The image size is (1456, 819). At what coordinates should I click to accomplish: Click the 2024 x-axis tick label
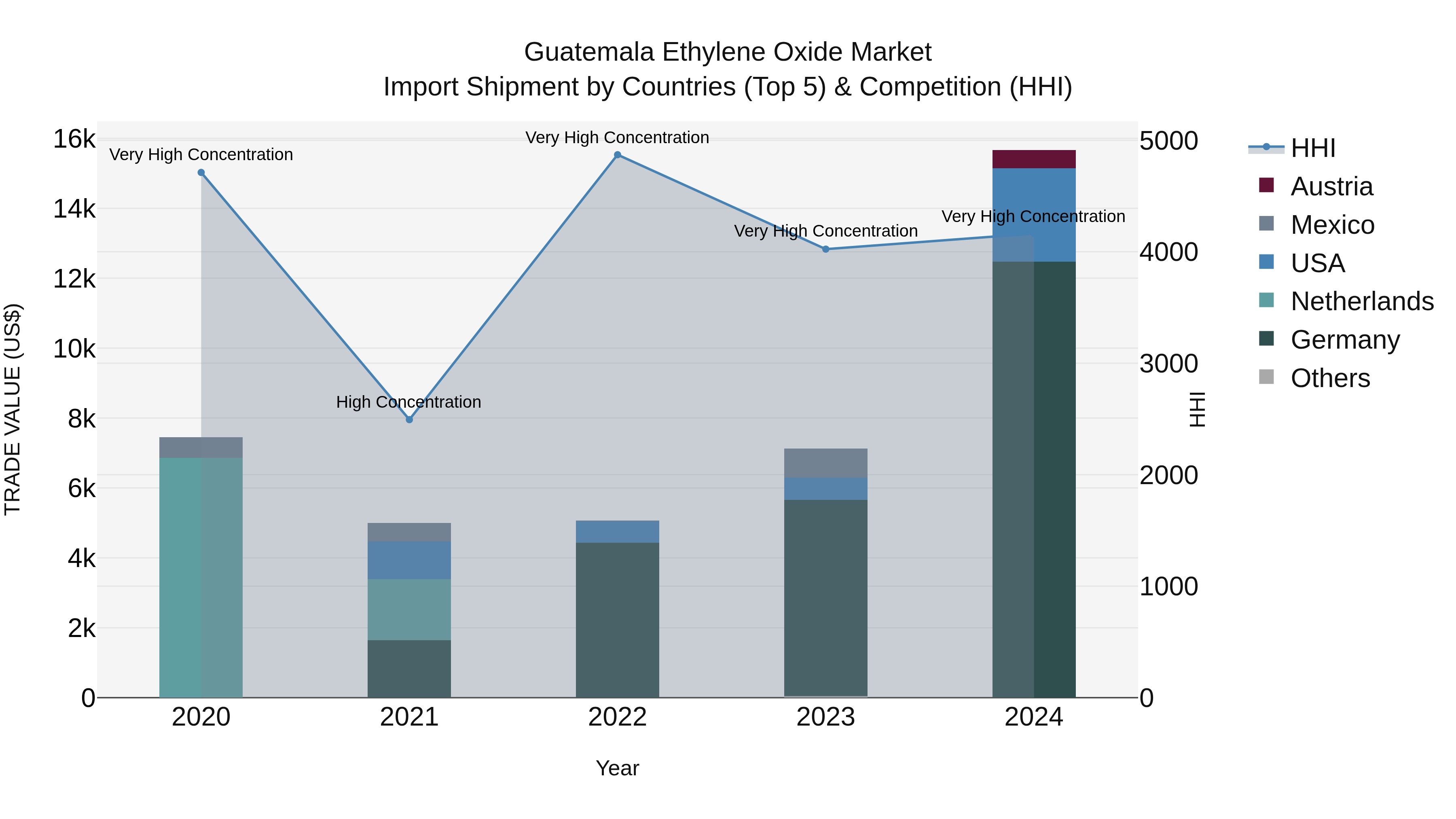1034,717
